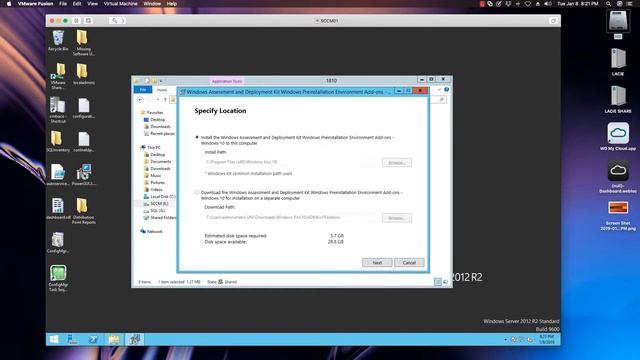Select Music under This PC

pyautogui.click(x=153, y=176)
